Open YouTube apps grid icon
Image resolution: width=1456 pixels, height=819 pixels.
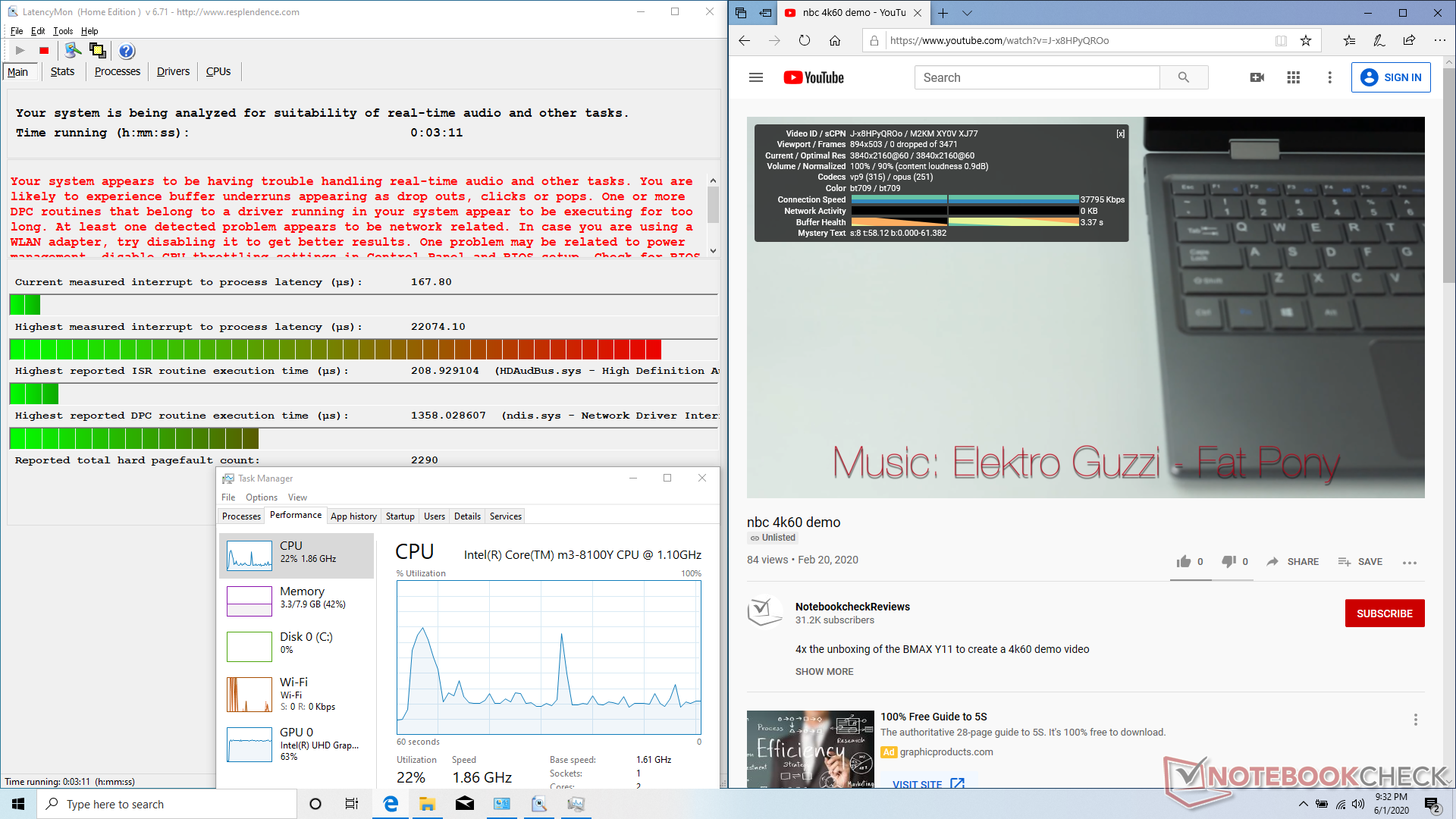coord(1294,77)
